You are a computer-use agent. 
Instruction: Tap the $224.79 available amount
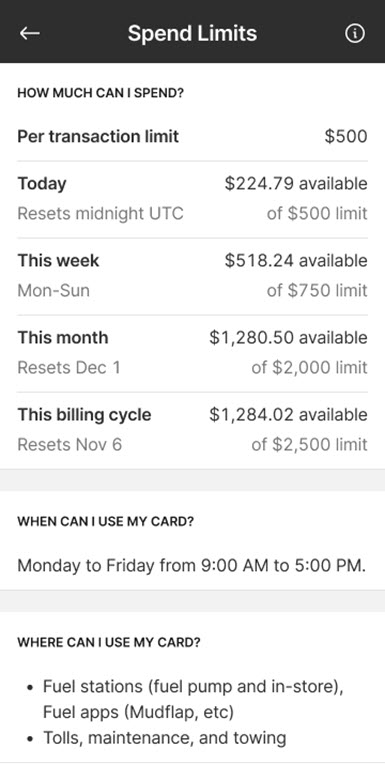296,184
